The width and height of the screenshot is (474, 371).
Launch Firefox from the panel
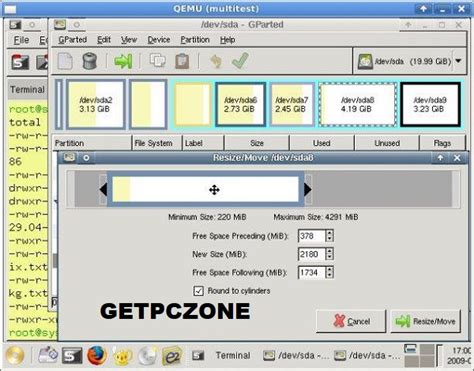[x=97, y=355]
